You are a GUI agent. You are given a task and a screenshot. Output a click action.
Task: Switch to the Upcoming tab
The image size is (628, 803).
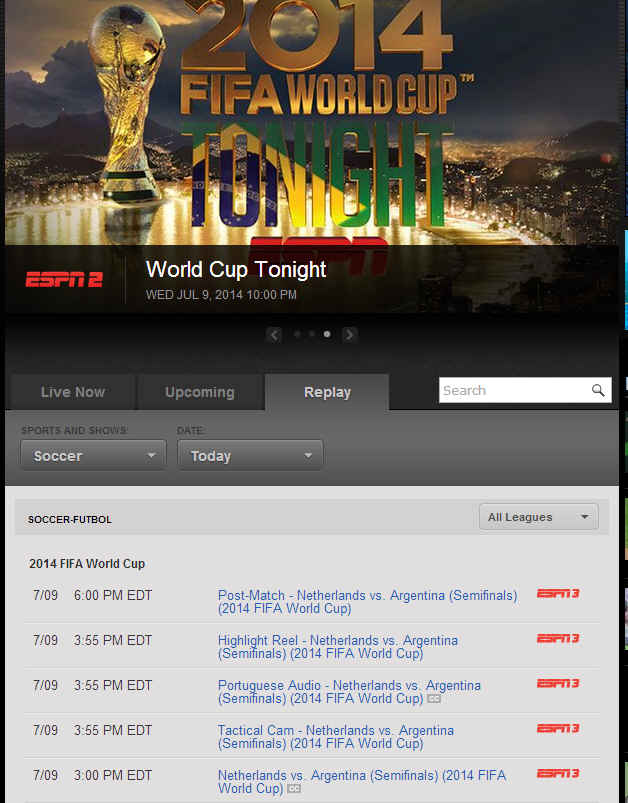pyautogui.click(x=200, y=392)
